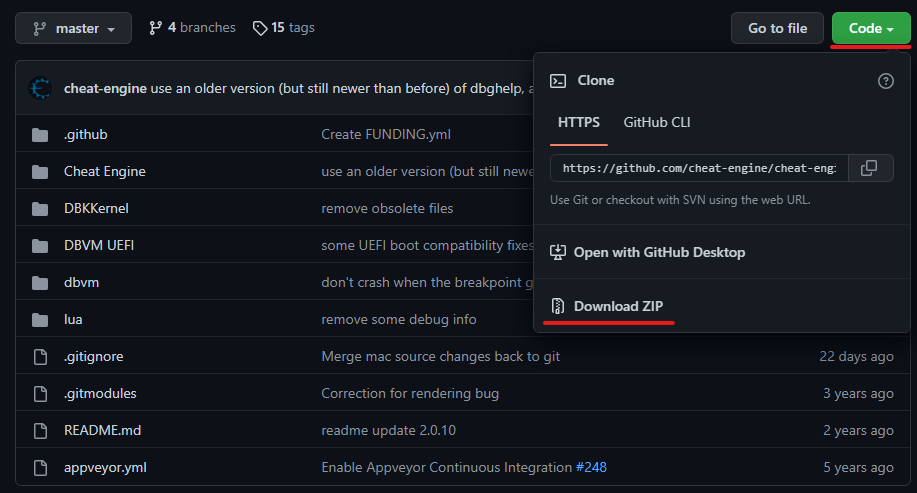Switch to the GitHub CLI tab

657,122
